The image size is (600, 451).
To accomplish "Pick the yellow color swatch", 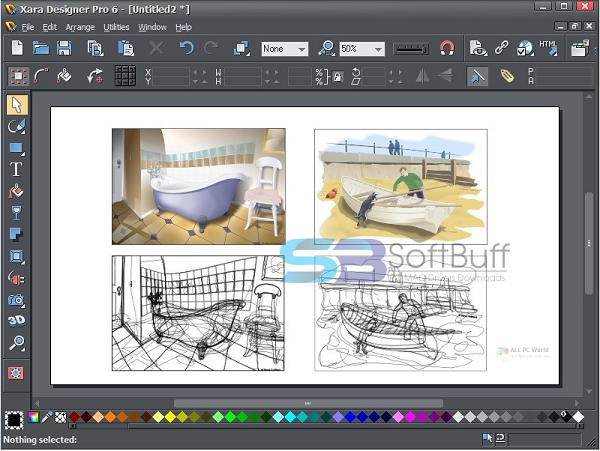I will [170, 417].
